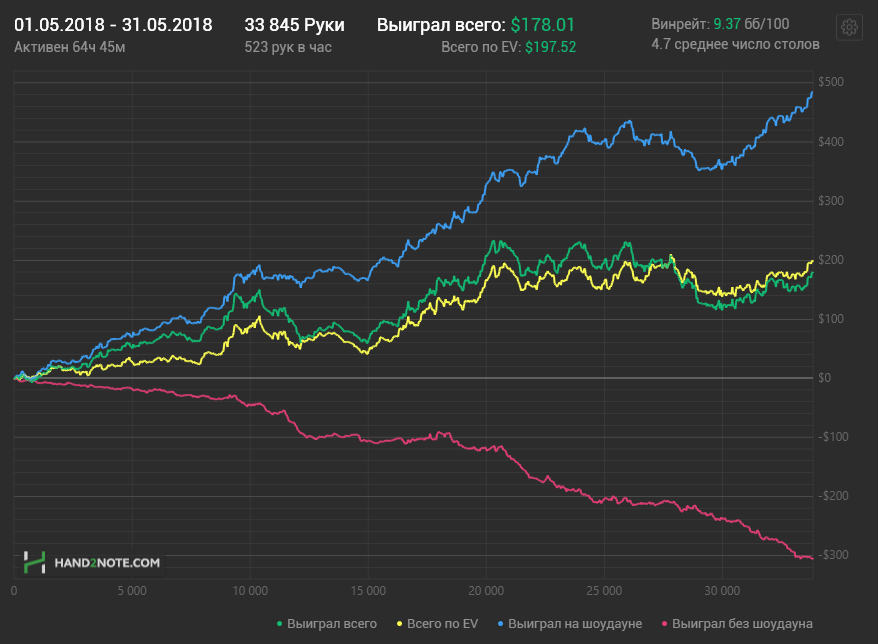Click the '15 000' x-axis label
Viewport: 878px width, 644px height.
[x=368, y=591]
